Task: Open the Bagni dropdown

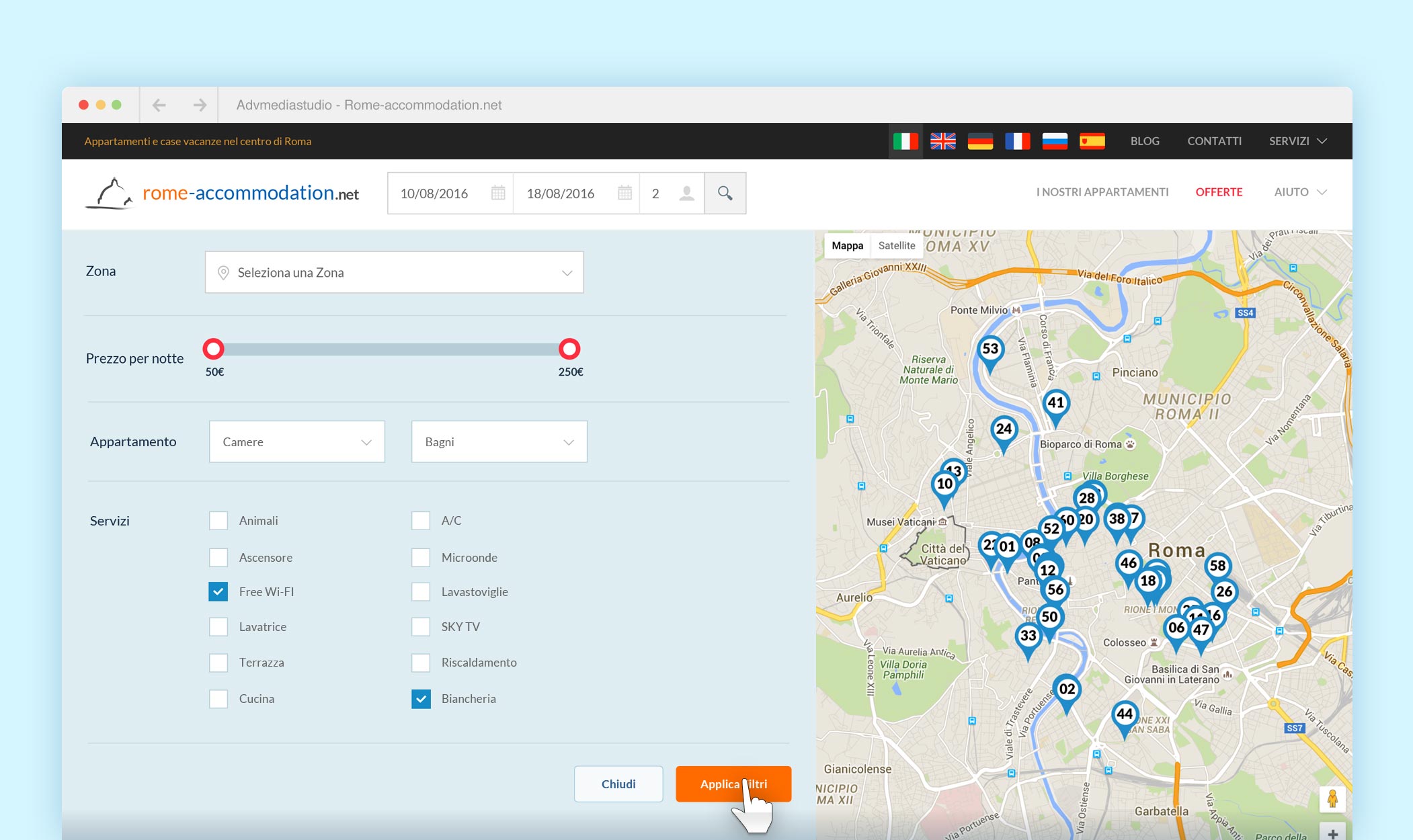Action: (x=499, y=442)
